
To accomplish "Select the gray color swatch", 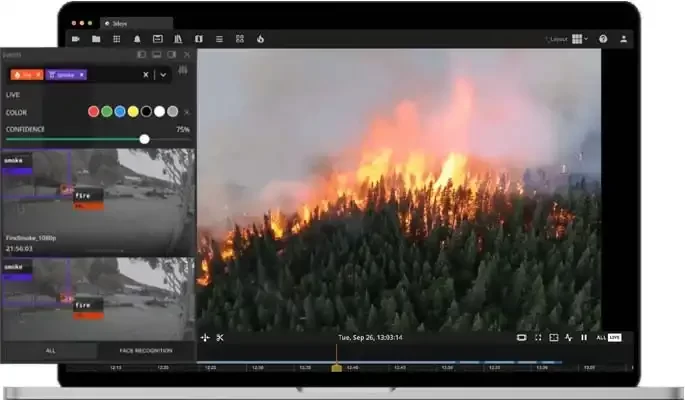I will 173,112.
